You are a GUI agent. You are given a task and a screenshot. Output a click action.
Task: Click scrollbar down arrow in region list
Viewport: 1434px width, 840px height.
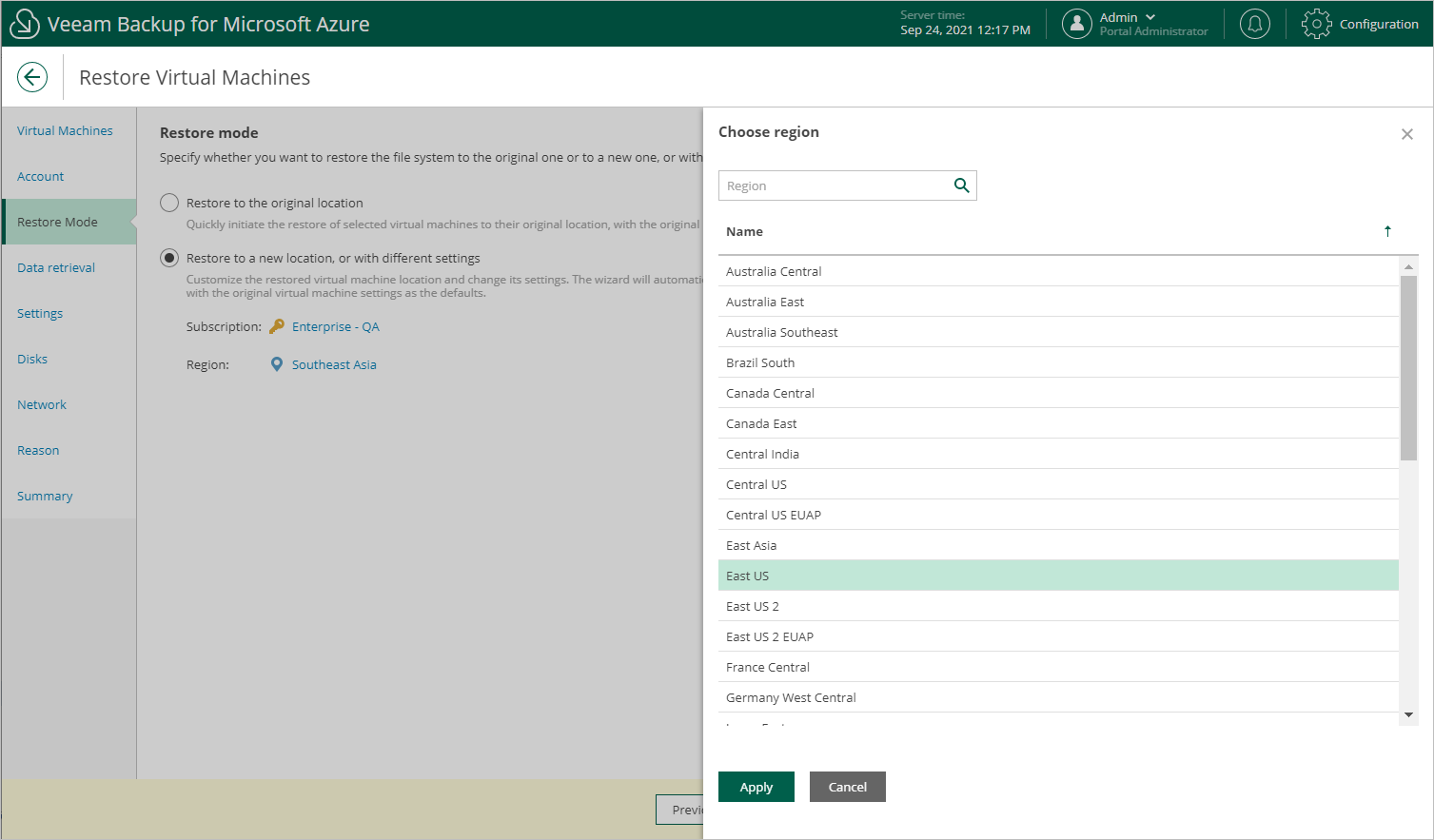tap(1408, 715)
